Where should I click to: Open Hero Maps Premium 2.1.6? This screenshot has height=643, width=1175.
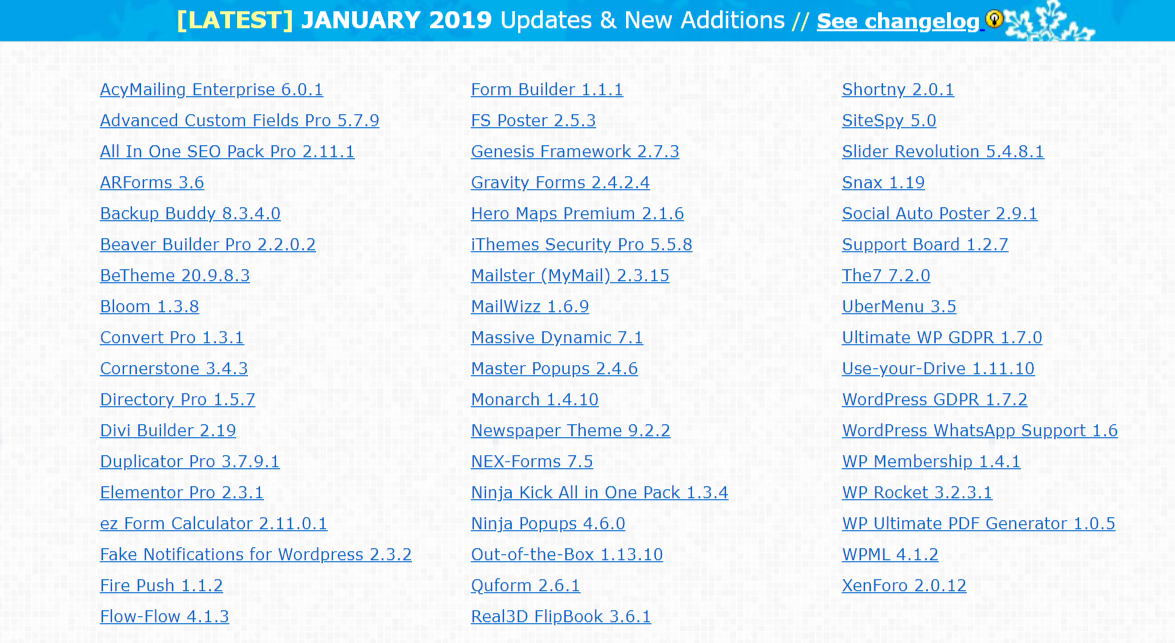point(577,213)
